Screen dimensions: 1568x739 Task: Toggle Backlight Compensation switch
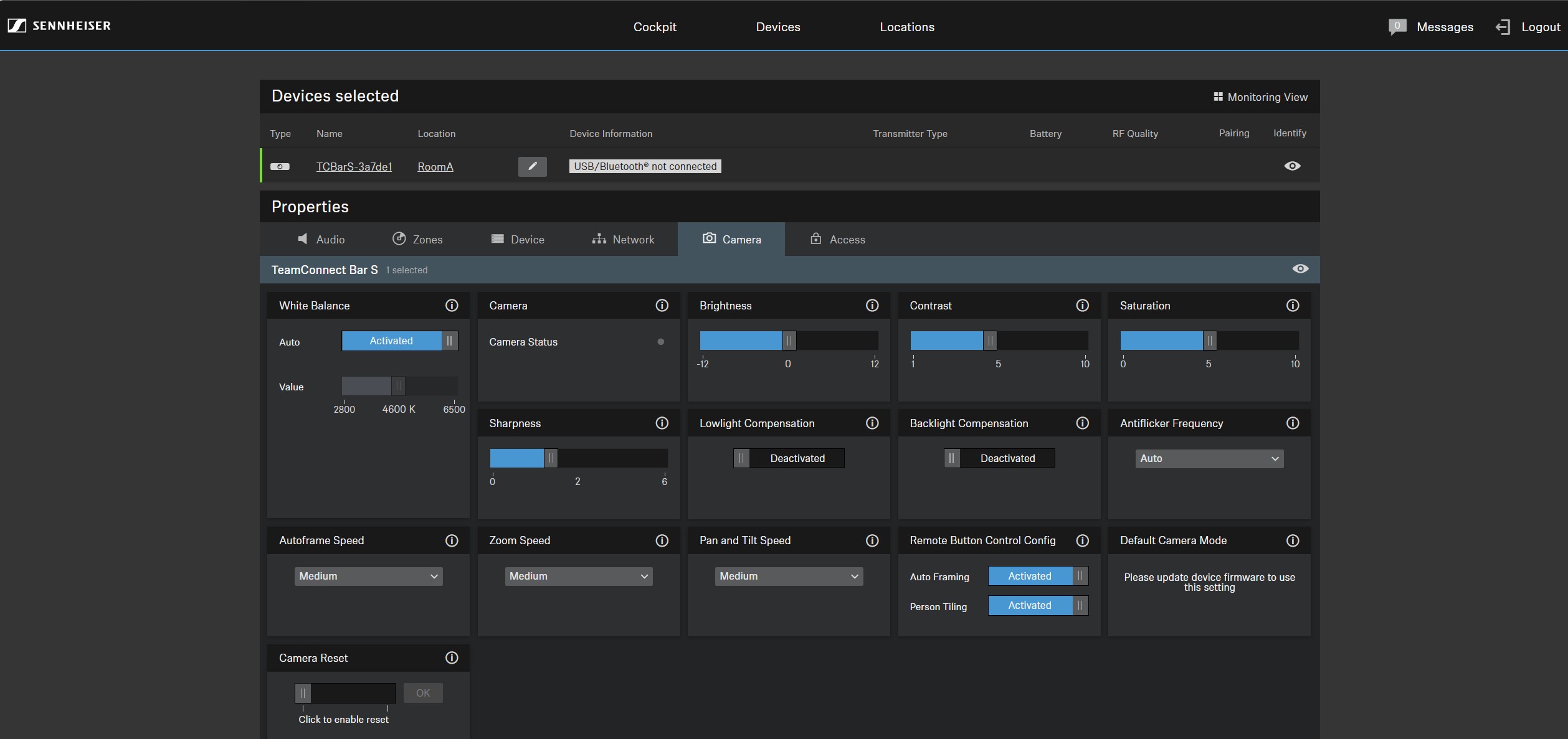click(x=999, y=458)
